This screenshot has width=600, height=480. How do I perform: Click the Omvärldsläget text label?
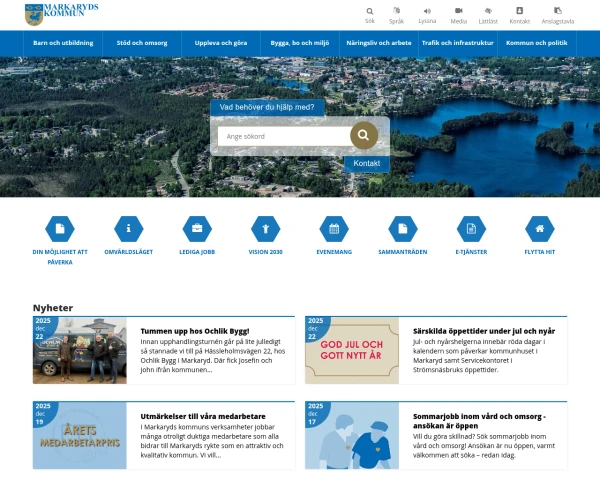pos(129,252)
